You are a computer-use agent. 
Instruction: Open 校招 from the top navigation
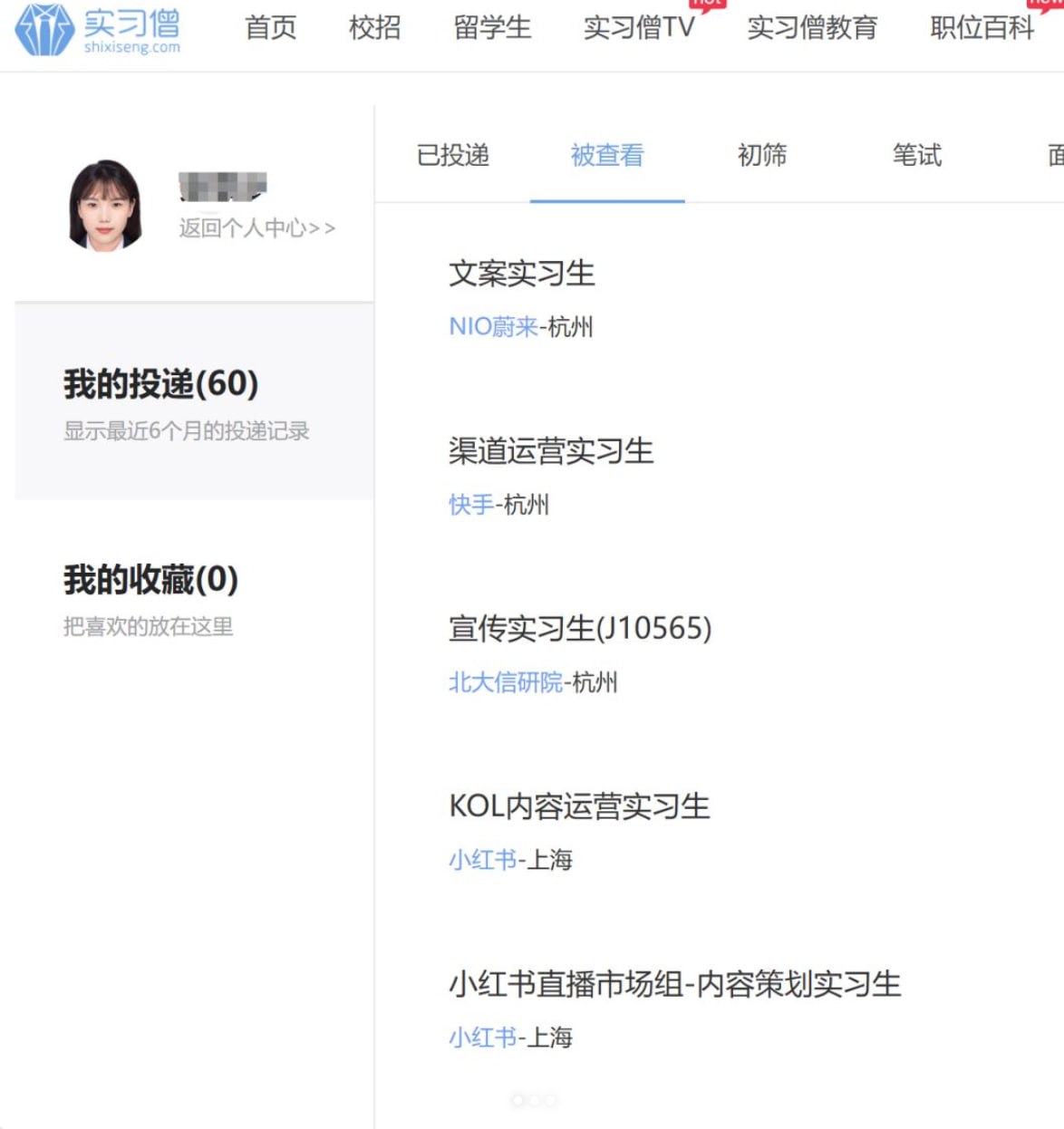point(372,28)
